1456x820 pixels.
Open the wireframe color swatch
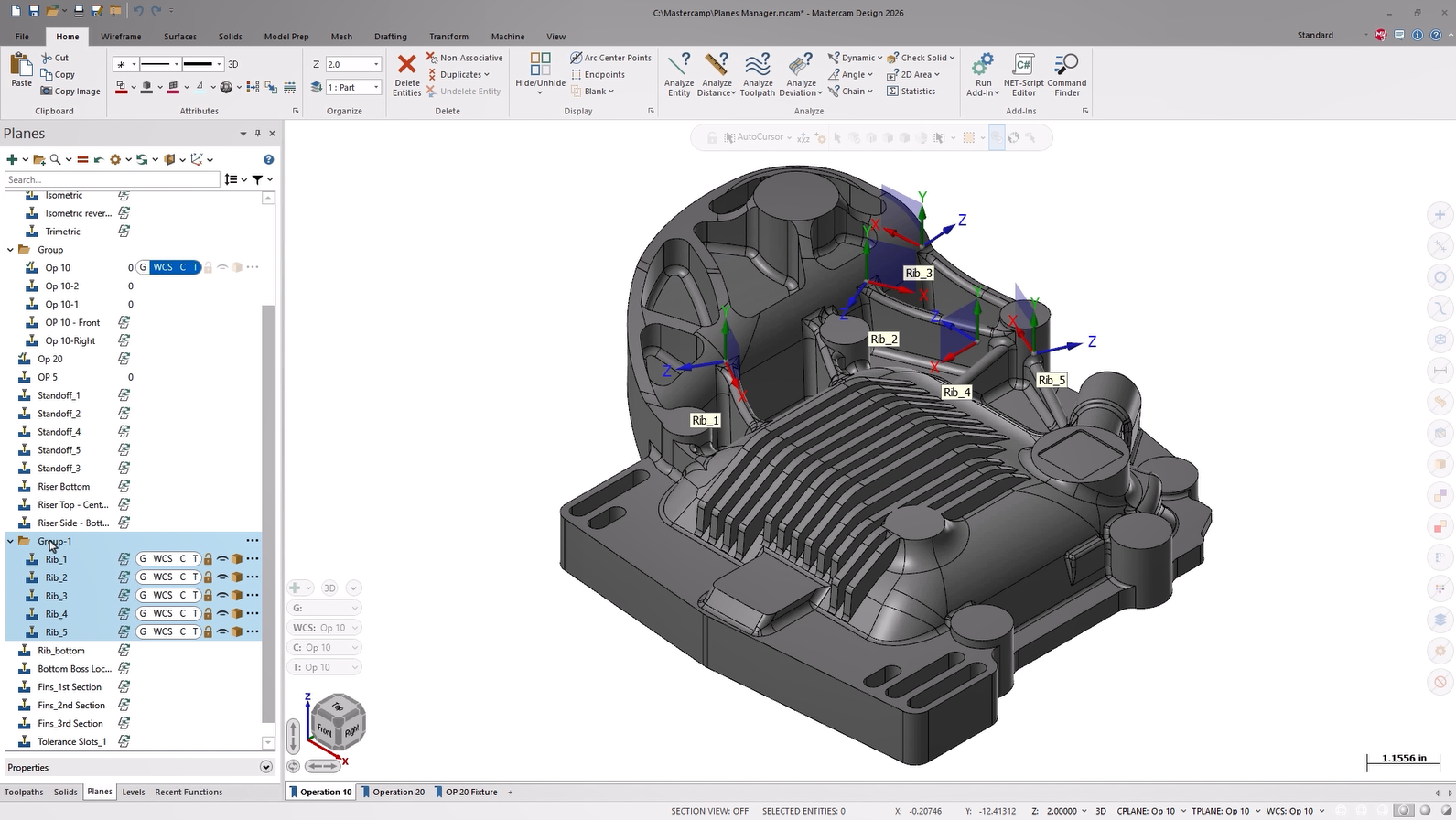[x=121, y=87]
